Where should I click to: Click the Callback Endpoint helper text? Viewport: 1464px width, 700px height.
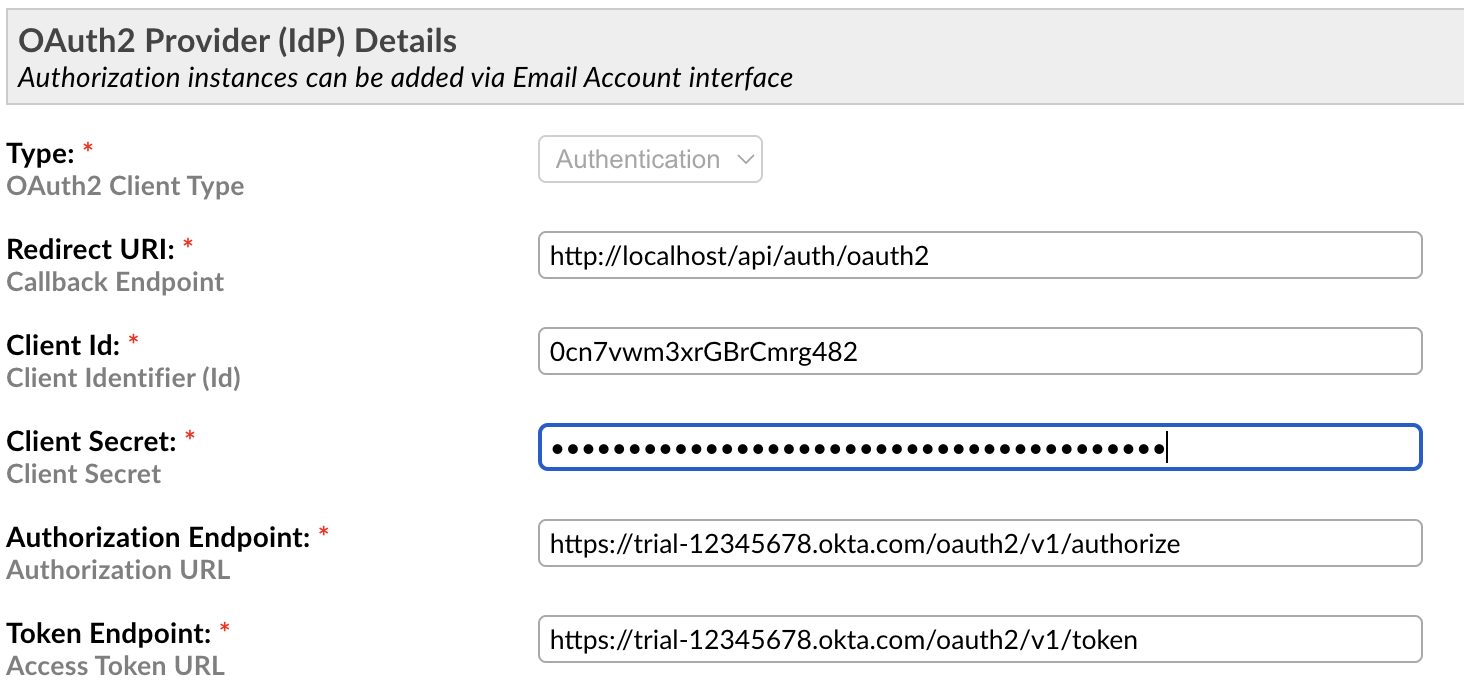115,282
